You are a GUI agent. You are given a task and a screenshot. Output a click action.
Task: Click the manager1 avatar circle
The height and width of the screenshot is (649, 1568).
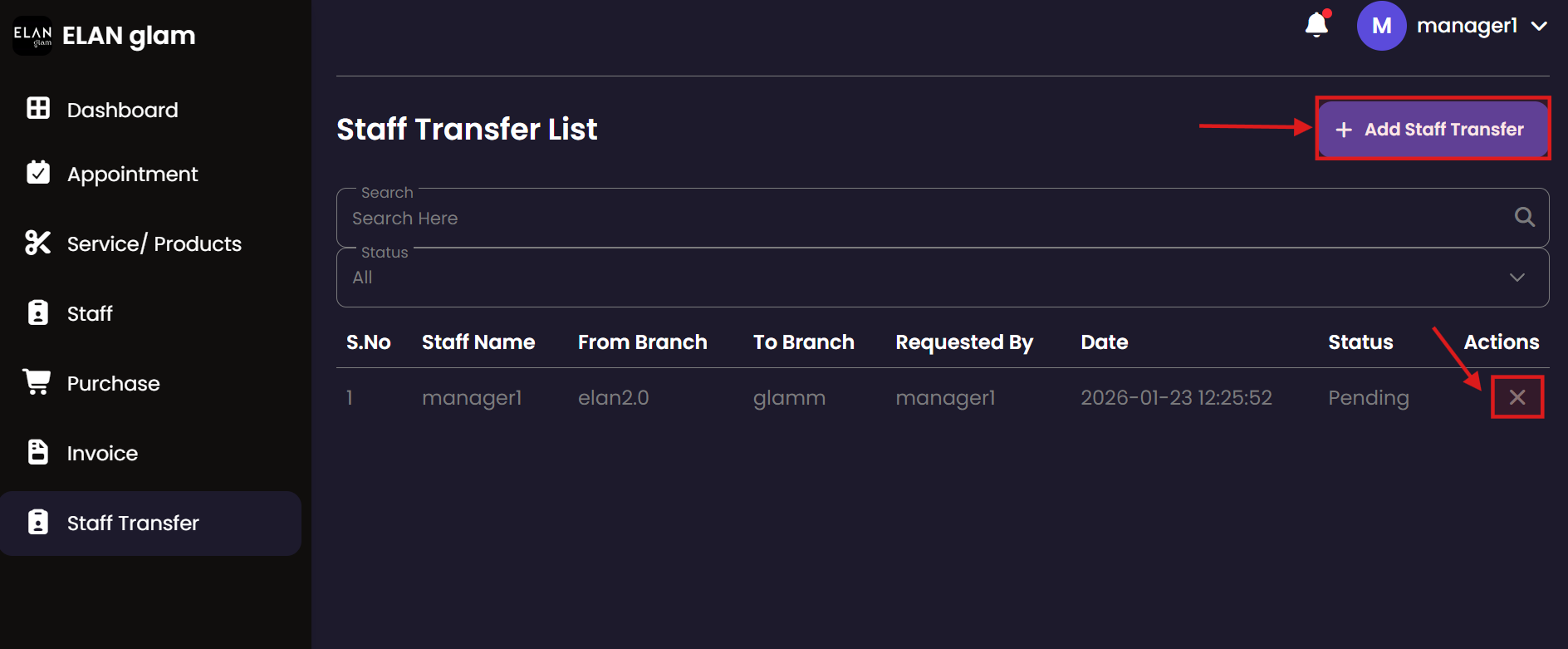1381,26
